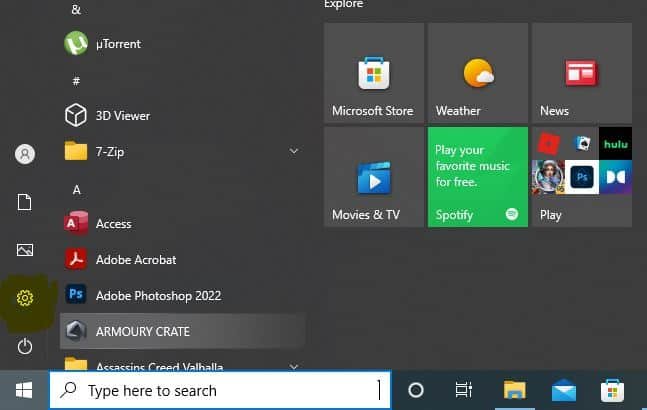Open the Weather tile
Image resolution: width=647 pixels, height=410 pixels.
[x=478, y=73]
